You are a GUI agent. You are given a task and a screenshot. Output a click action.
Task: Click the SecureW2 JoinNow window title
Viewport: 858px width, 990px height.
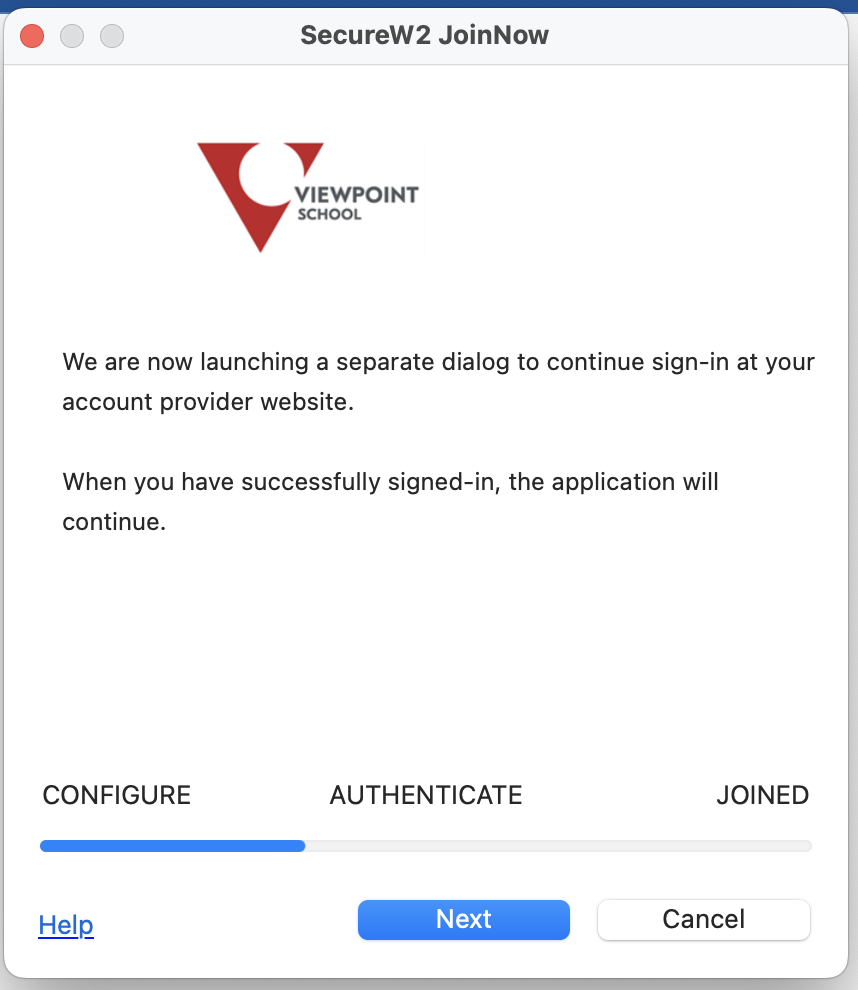click(424, 35)
